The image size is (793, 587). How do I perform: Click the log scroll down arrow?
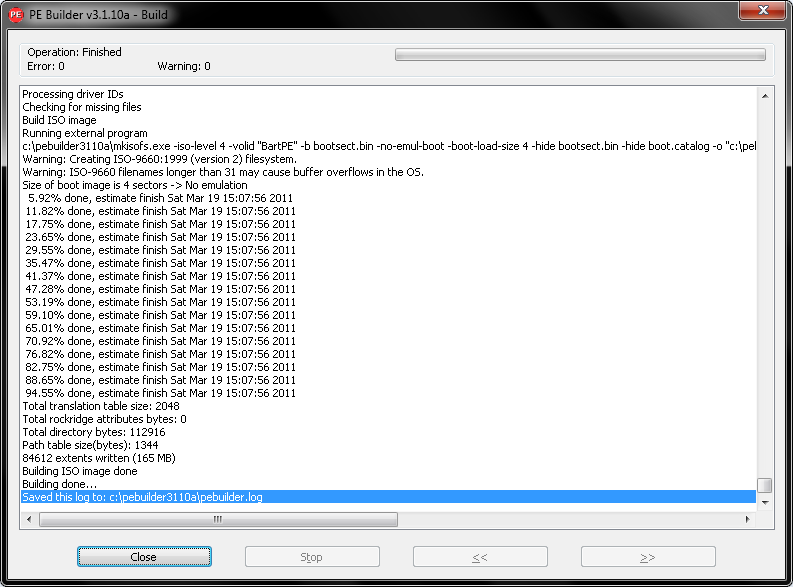tap(765, 503)
